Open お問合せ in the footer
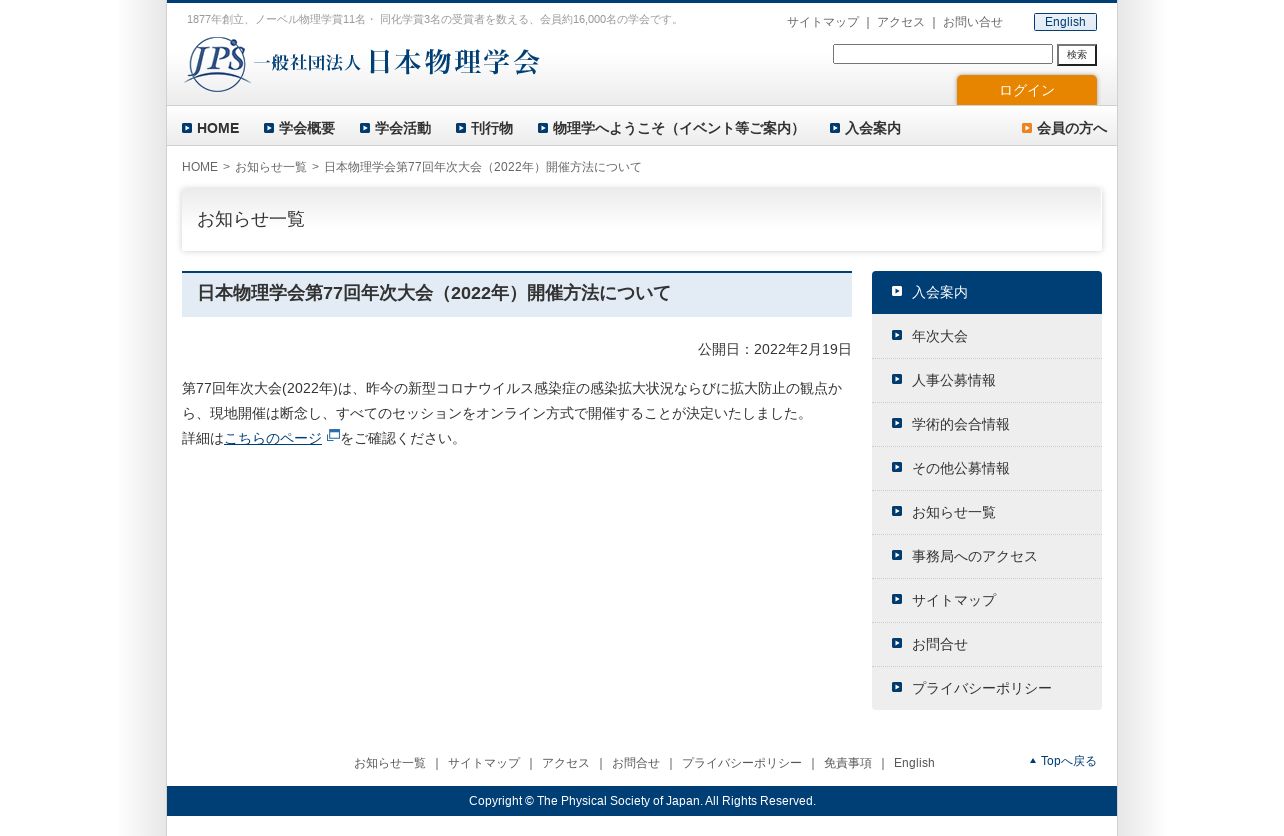Image resolution: width=1284 pixels, height=836 pixels. point(636,763)
